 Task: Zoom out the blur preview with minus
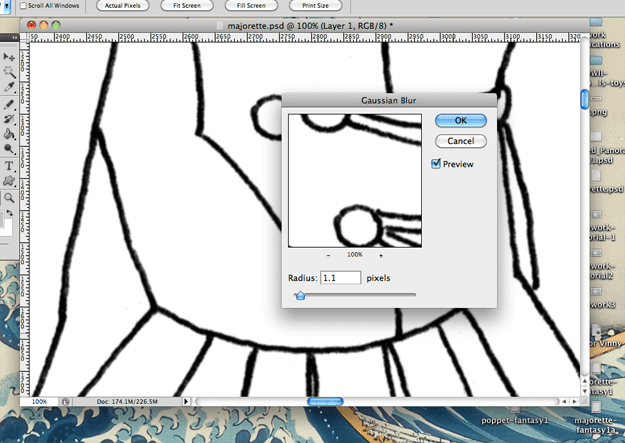click(x=328, y=255)
